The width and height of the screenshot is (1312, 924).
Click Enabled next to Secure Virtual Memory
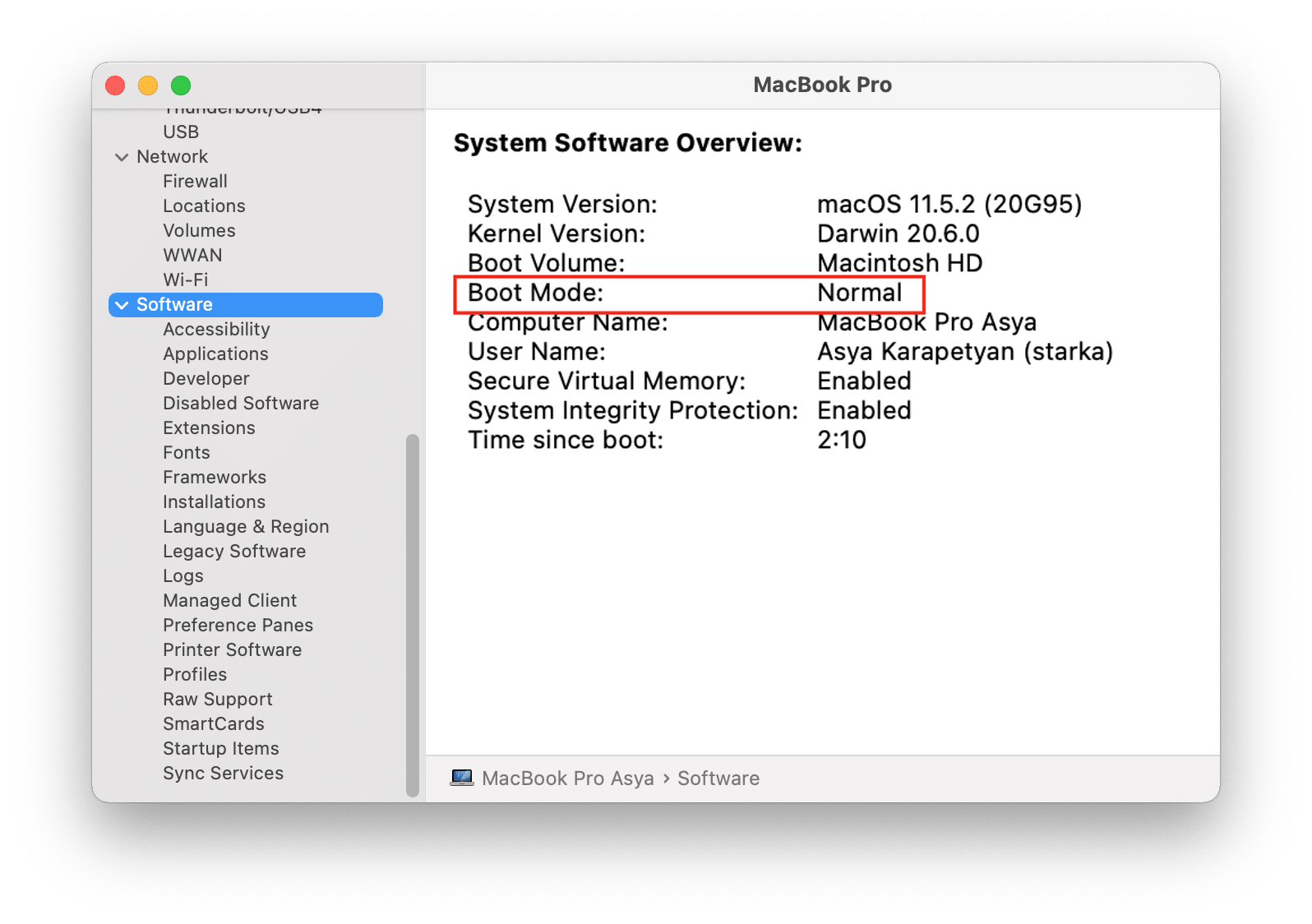[x=864, y=381]
